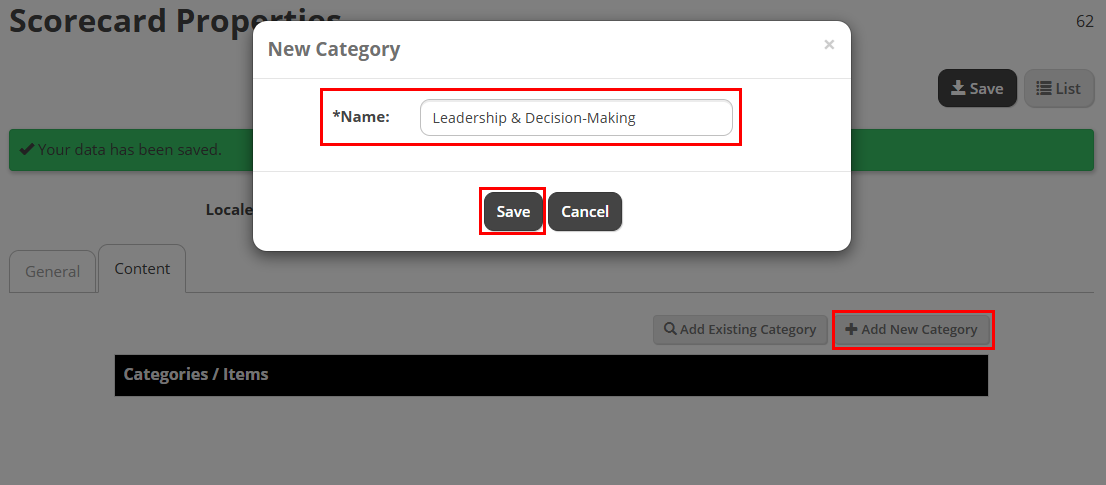Image resolution: width=1106 pixels, height=485 pixels.
Task: Click into the Name input field
Action: click(576, 118)
